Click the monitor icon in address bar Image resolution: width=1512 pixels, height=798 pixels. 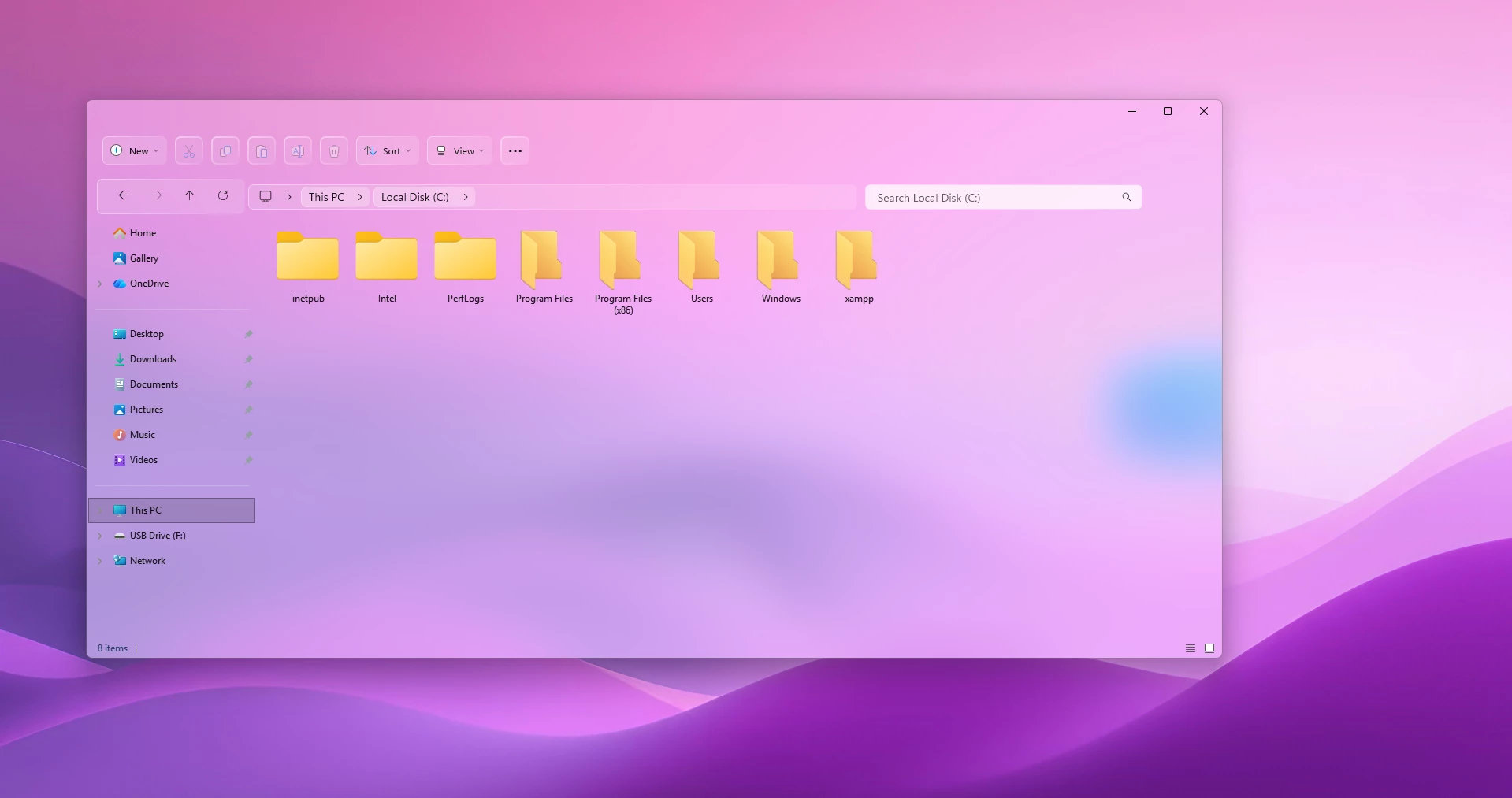click(266, 197)
